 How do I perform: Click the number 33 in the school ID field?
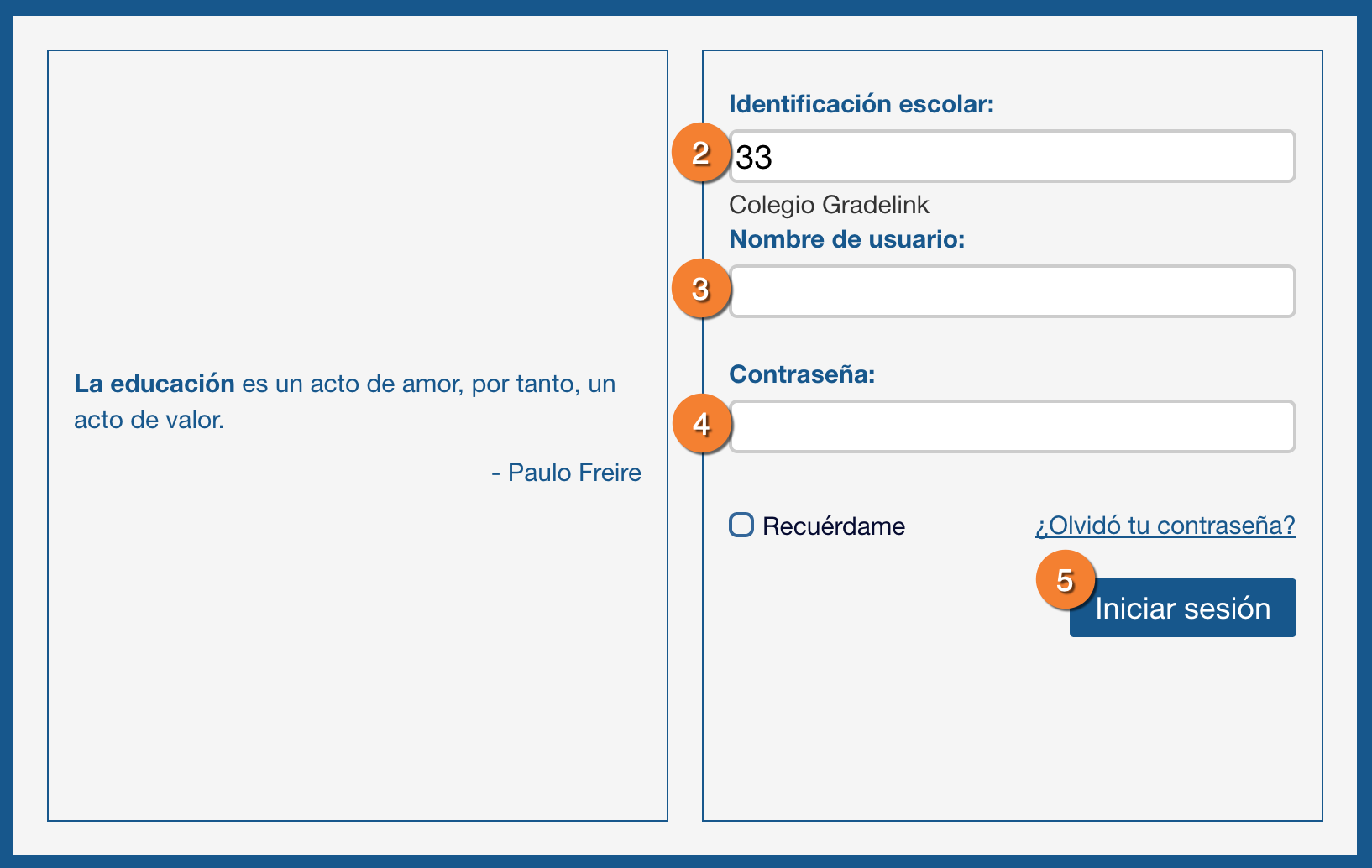[x=754, y=157]
